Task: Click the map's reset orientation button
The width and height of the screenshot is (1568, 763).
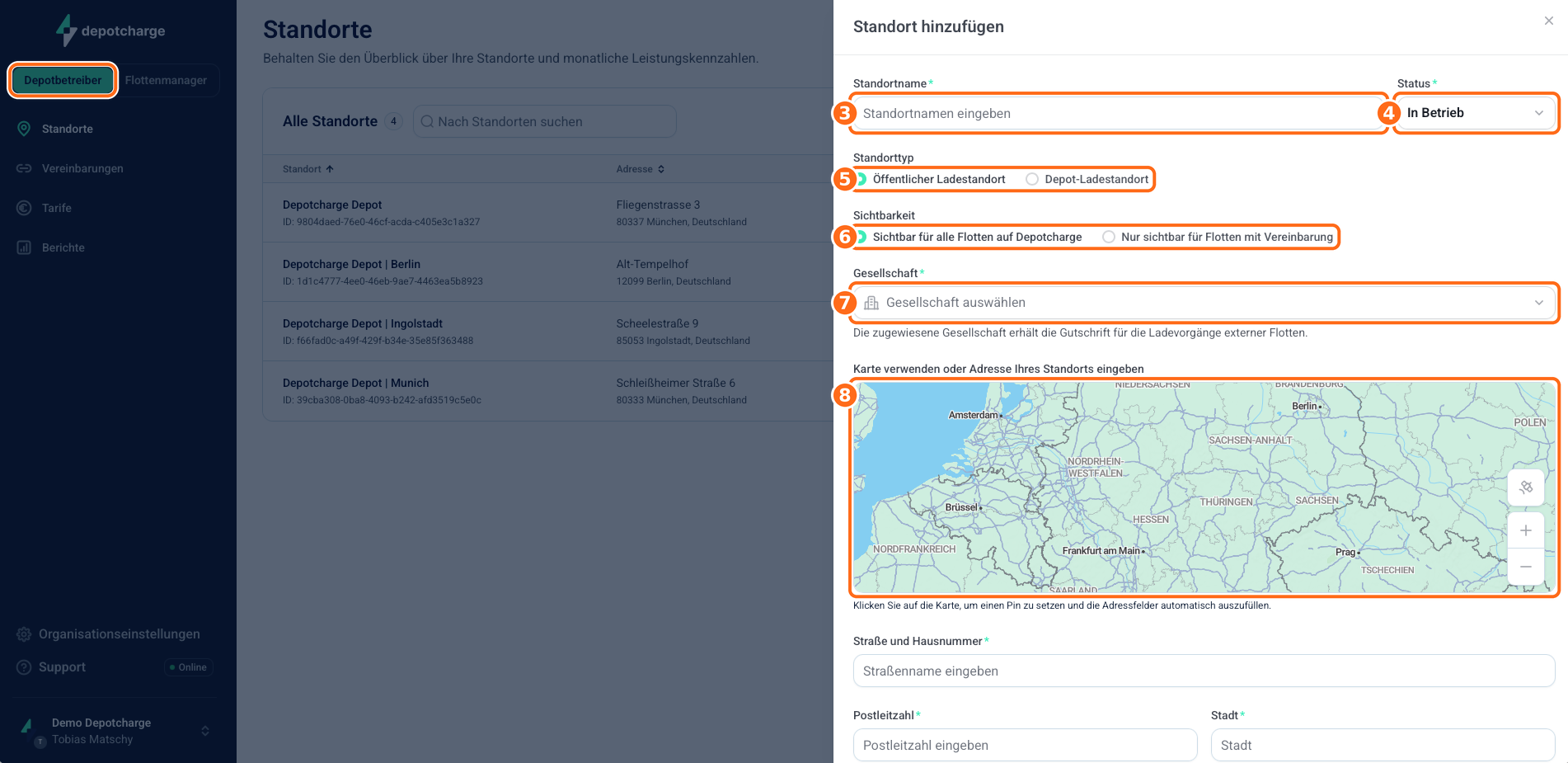Action: pos(1526,487)
